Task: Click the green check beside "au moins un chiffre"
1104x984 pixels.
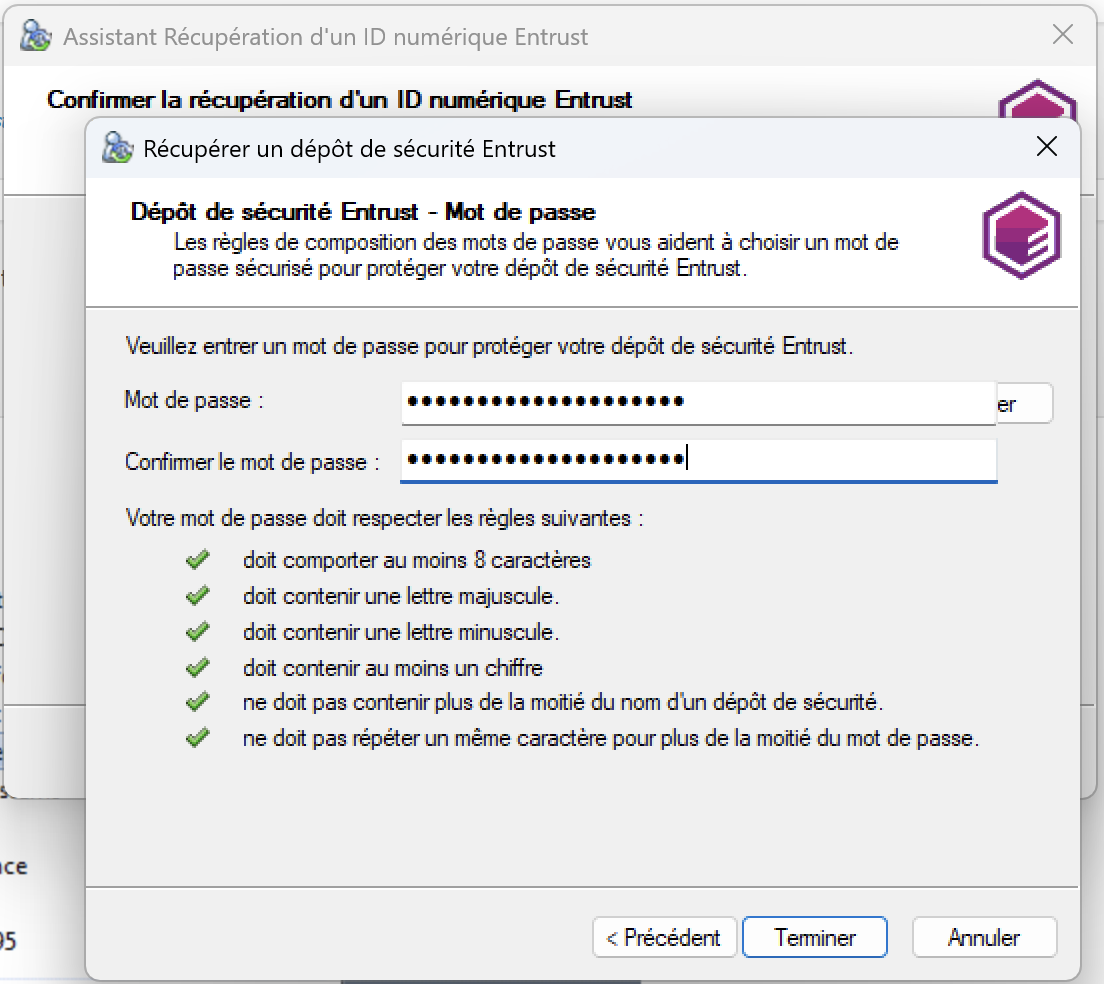Action: point(198,667)
